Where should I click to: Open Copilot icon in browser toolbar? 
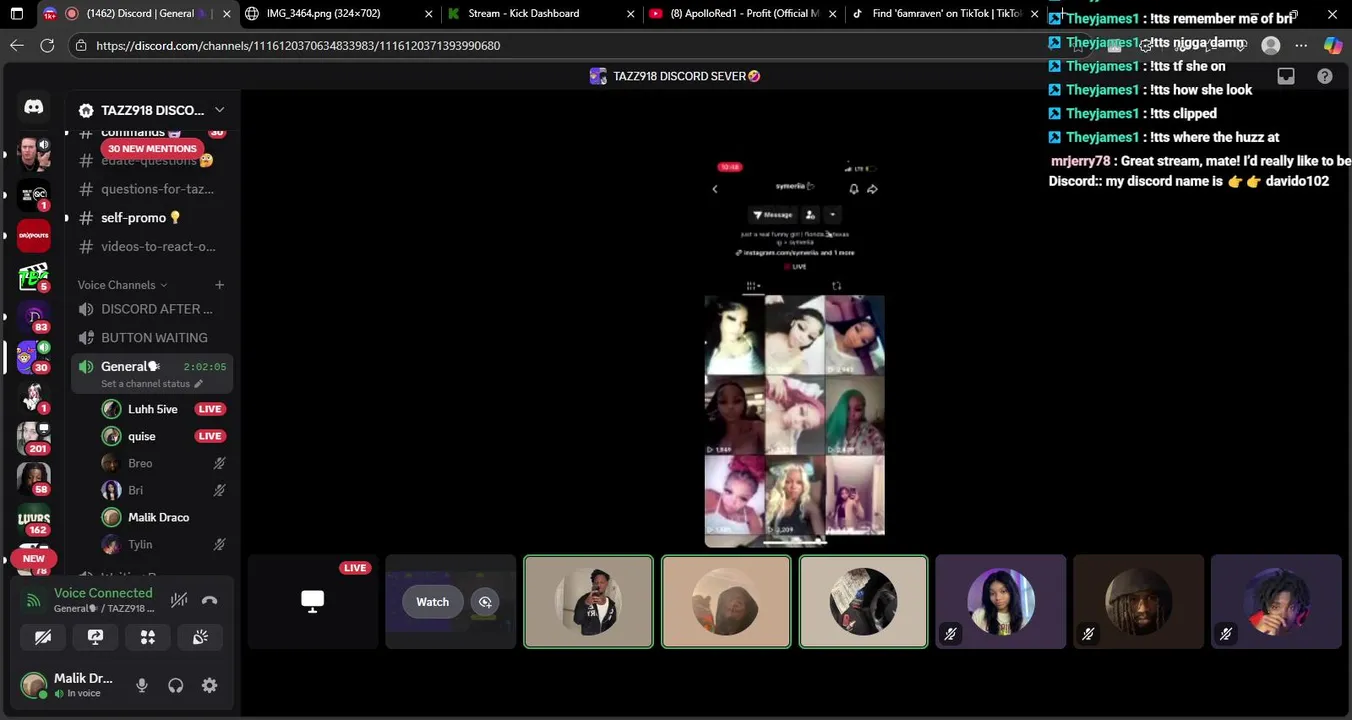coord(1333,46)
